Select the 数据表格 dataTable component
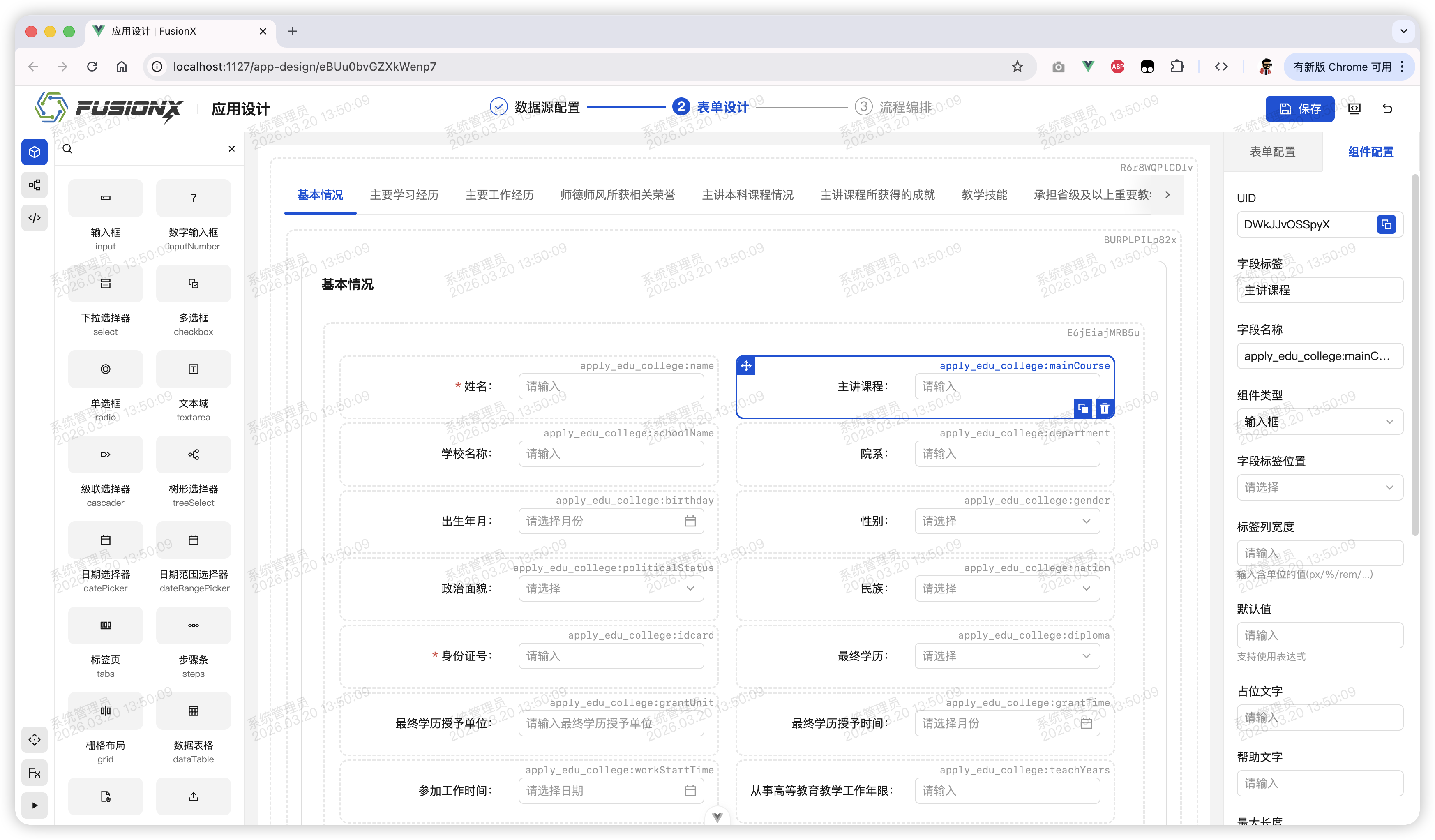Viewport: 1435px width, 840px height. [193, 711]
